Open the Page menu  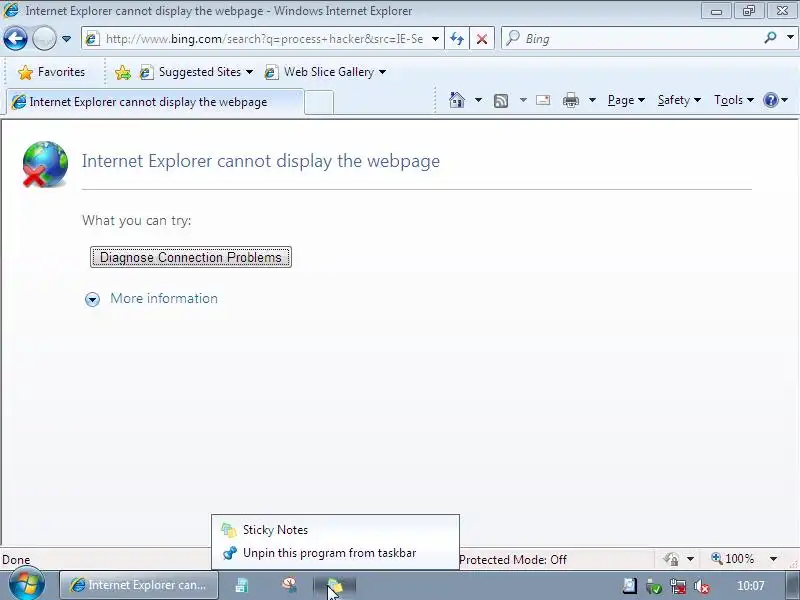626,100
